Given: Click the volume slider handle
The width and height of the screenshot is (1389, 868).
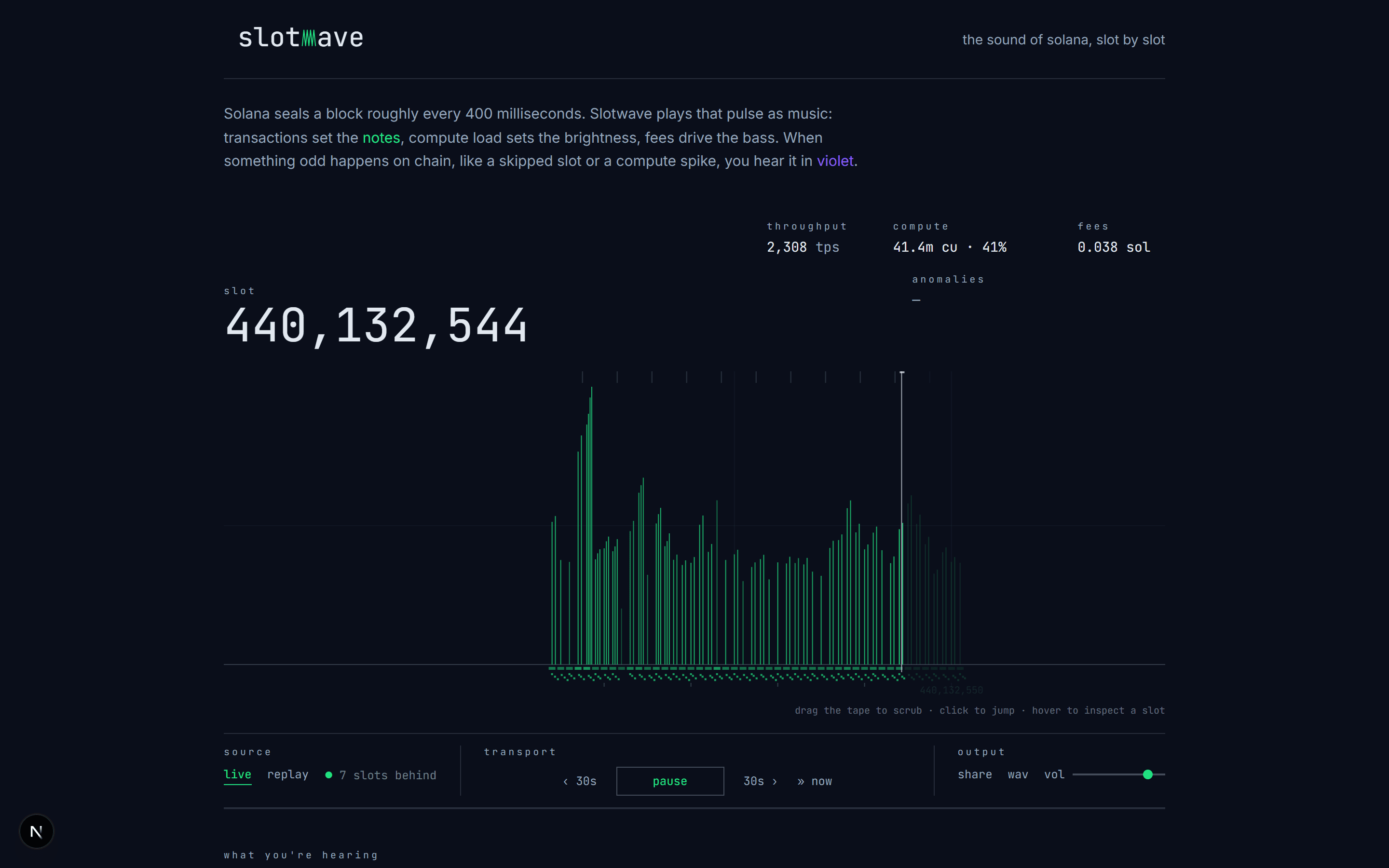Looking at the screenshot, I should pos(1147,774).
